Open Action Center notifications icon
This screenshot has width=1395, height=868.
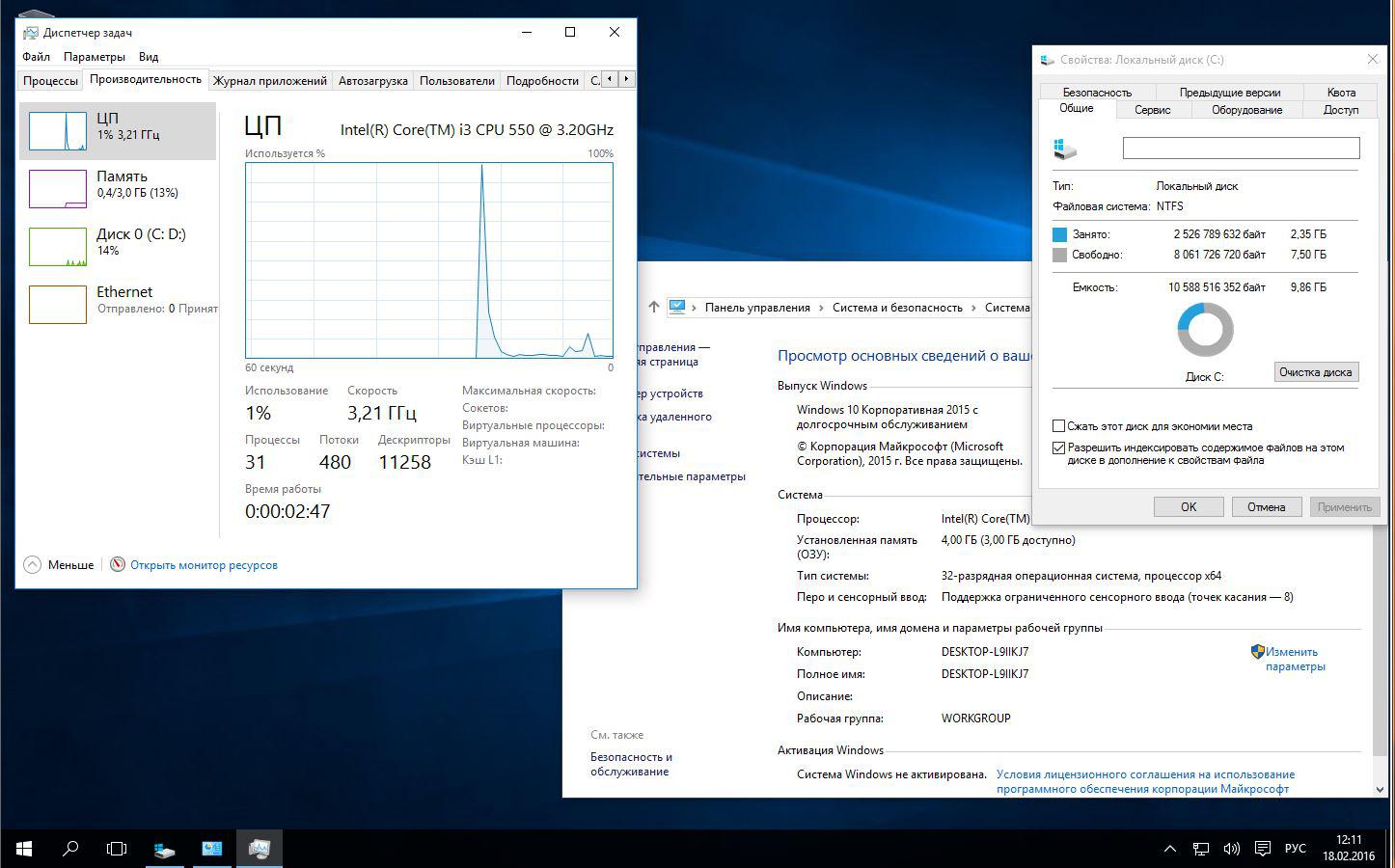coord(1263,849)
